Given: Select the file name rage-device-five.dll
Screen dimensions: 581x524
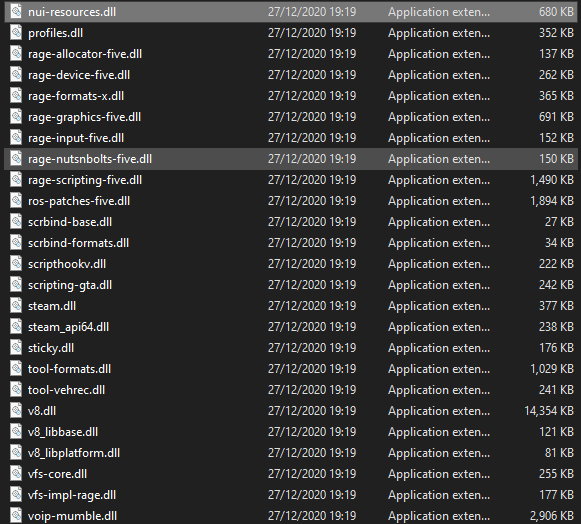Looking at the screenshot, I should [x=79, y=75].
